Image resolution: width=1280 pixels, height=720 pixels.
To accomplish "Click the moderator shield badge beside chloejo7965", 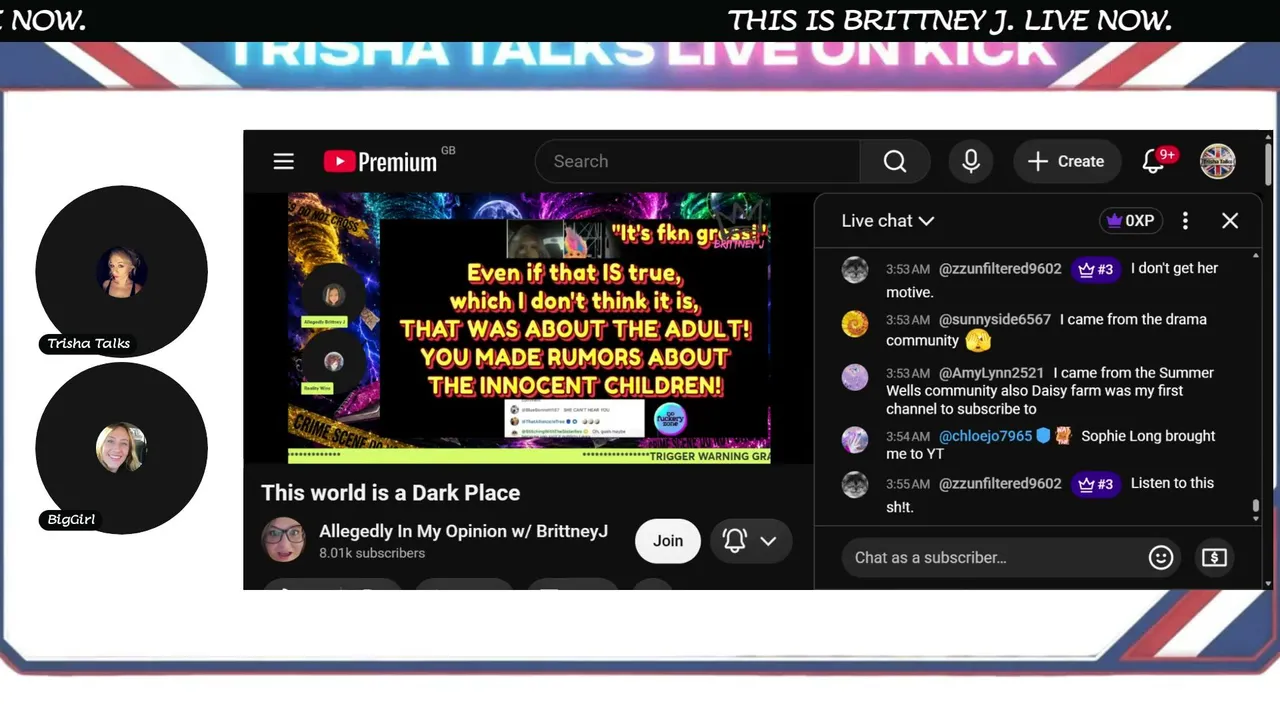I will click(x=1044, y=436).
